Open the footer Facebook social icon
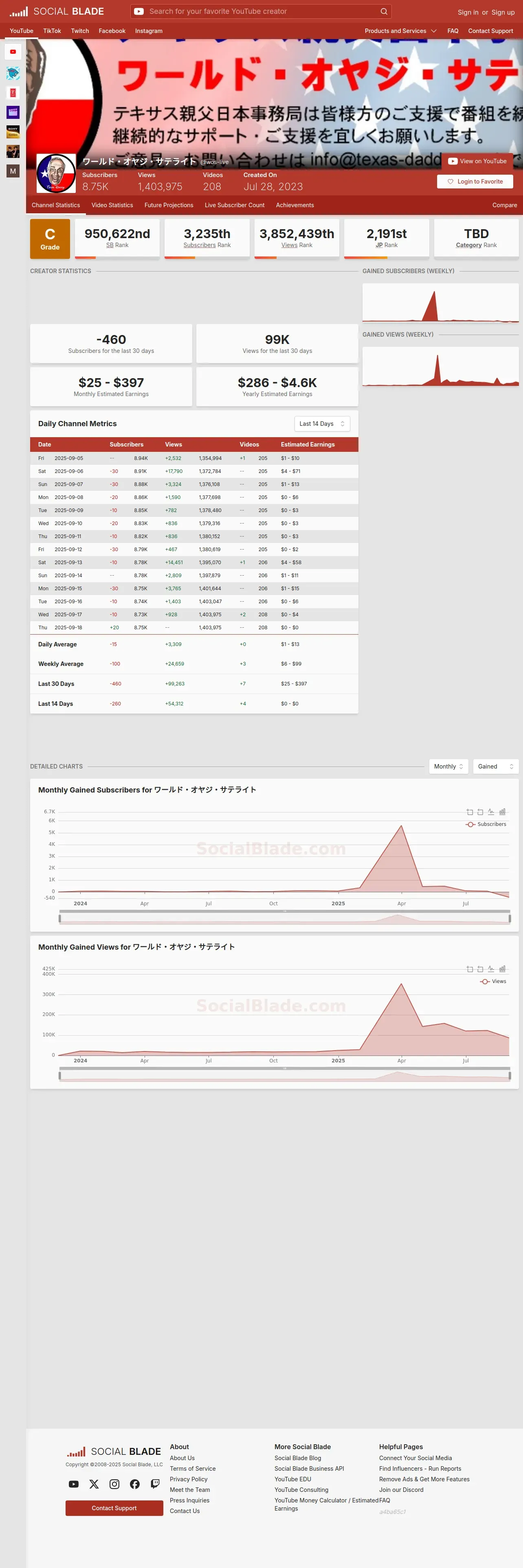This screenshot has width=523, height=1568. click(134, 1484)
